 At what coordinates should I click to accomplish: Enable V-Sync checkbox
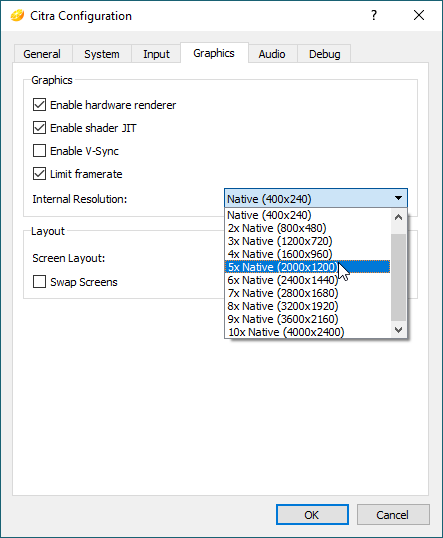39,151
